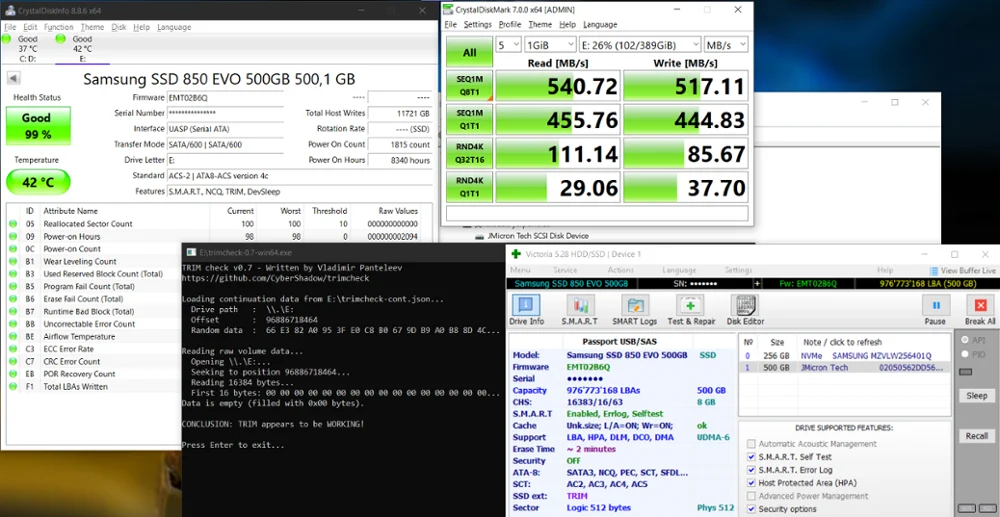
Task: Click the trimcheck console title bar icon
Action: pos(189,252)
